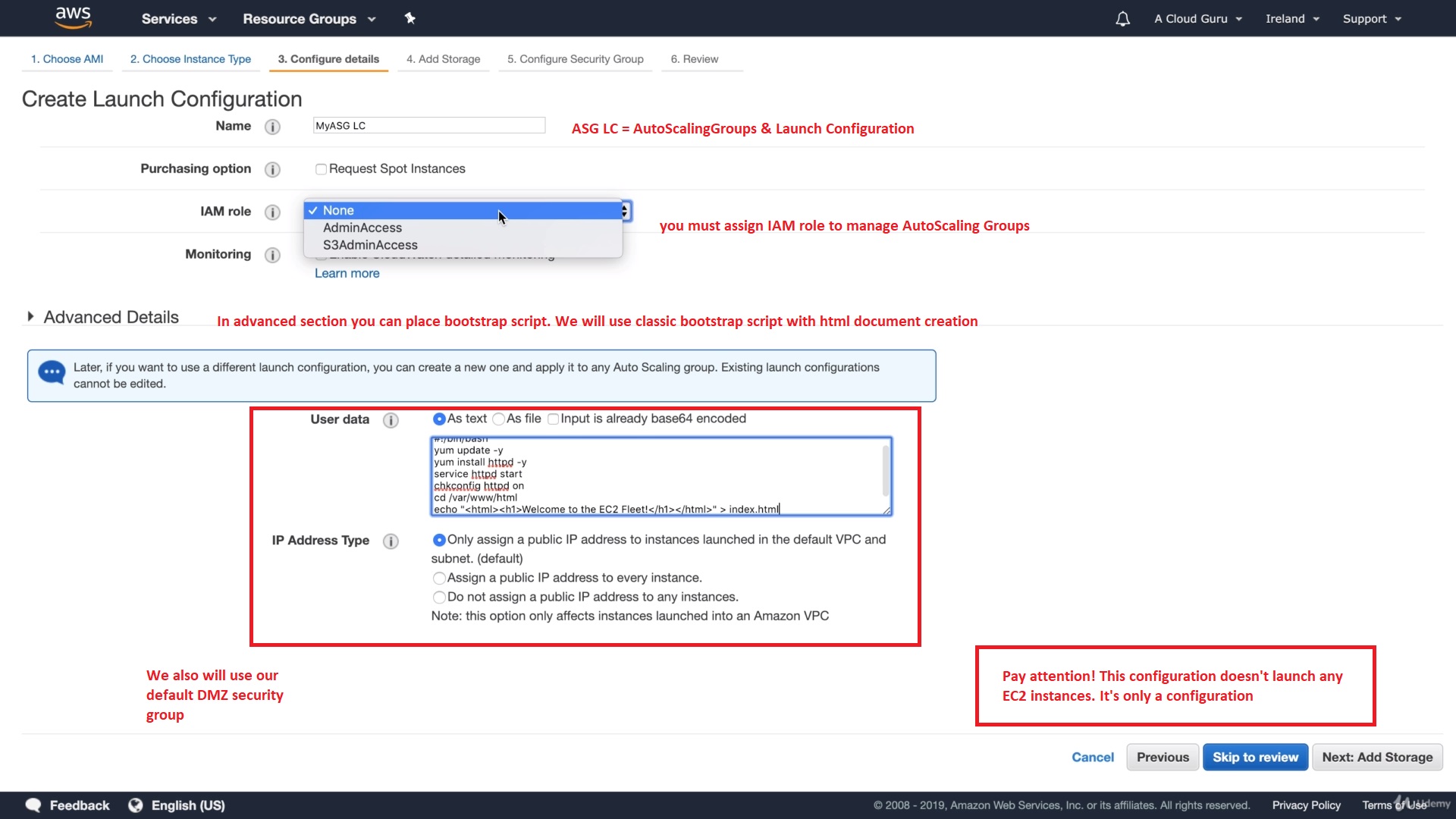
Task: Click info icon next to IAM role
Action: click(x=272, y=212)
